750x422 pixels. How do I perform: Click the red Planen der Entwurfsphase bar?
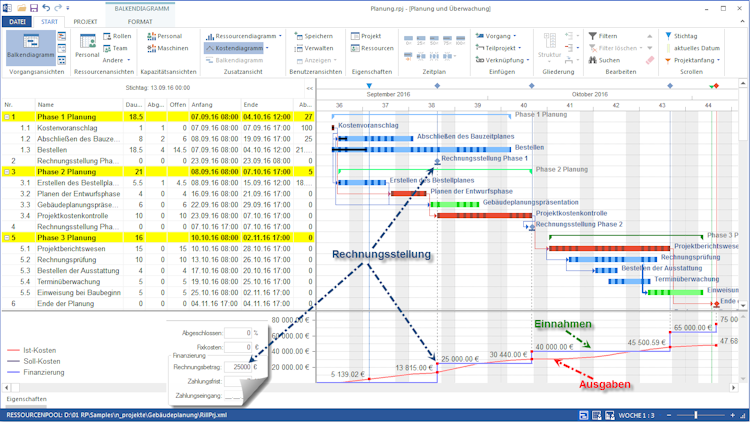(408, 193)
